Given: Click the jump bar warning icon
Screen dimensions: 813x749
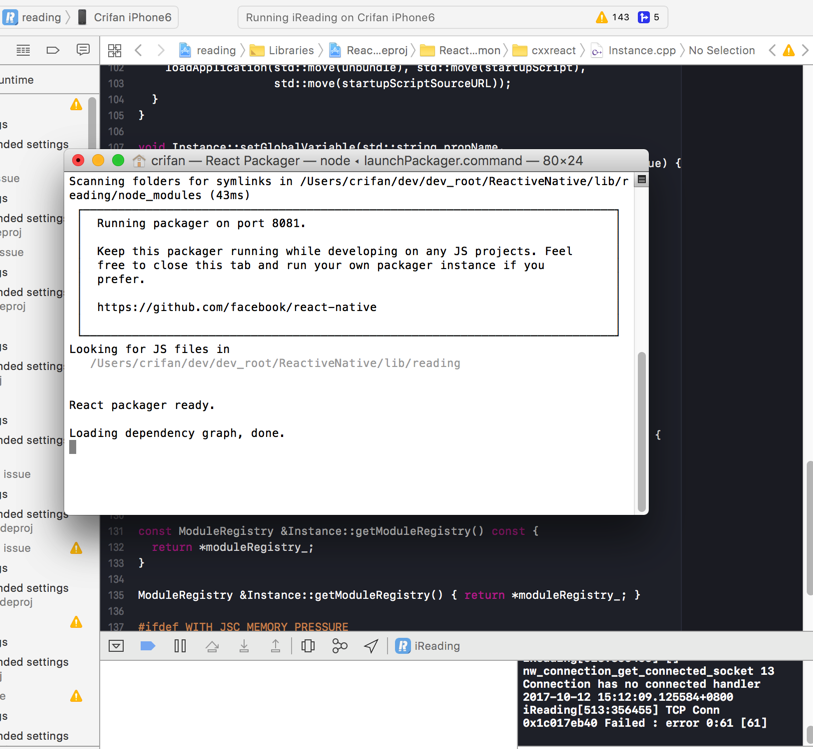Looking at the screenshot, I should pyautogui.click(x=789, y=50).
